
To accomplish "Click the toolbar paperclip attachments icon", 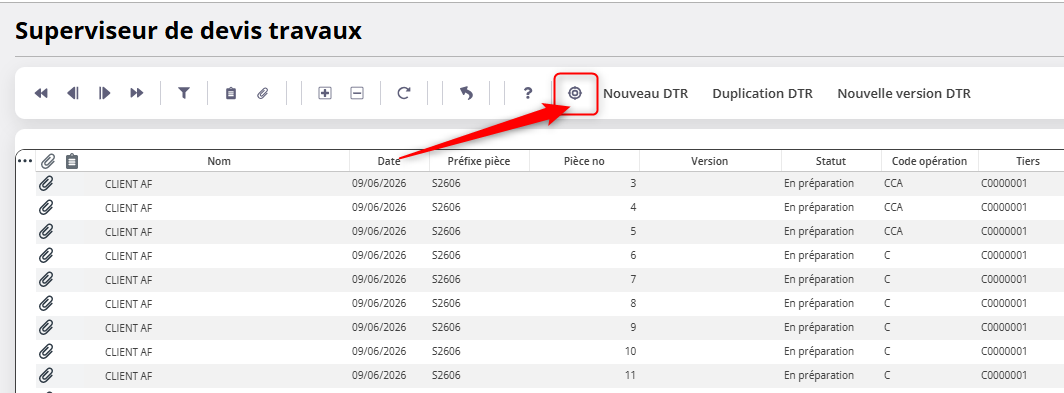I will pyautogui.click(x=263, y=94).
